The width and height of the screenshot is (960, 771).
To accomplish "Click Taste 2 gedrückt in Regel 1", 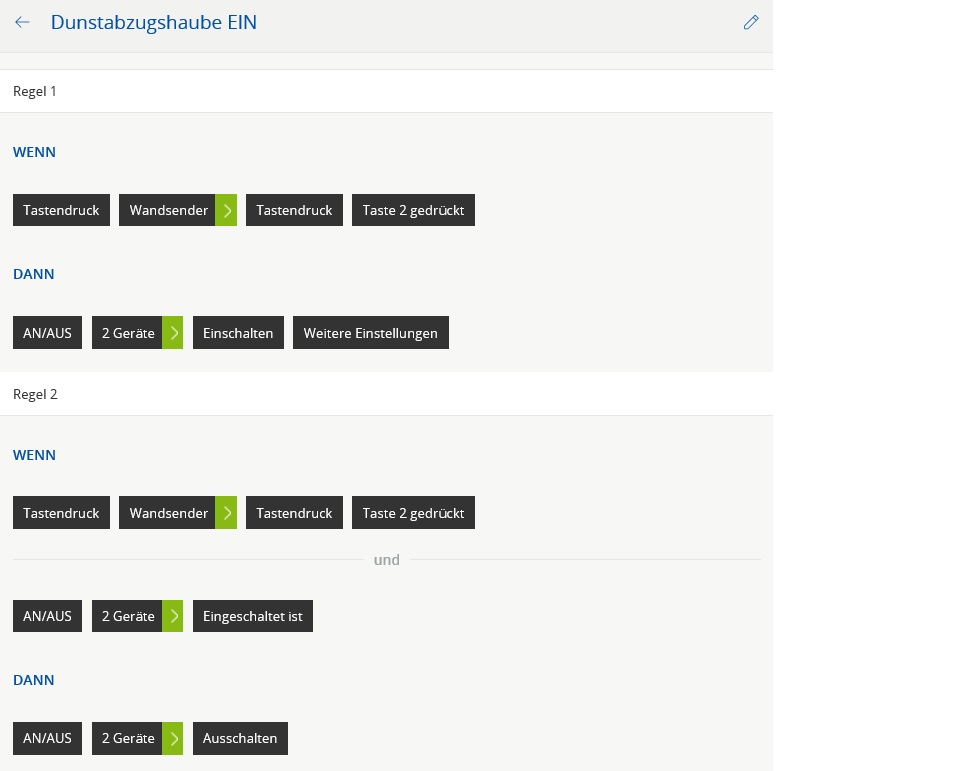I will pos(413,210).
